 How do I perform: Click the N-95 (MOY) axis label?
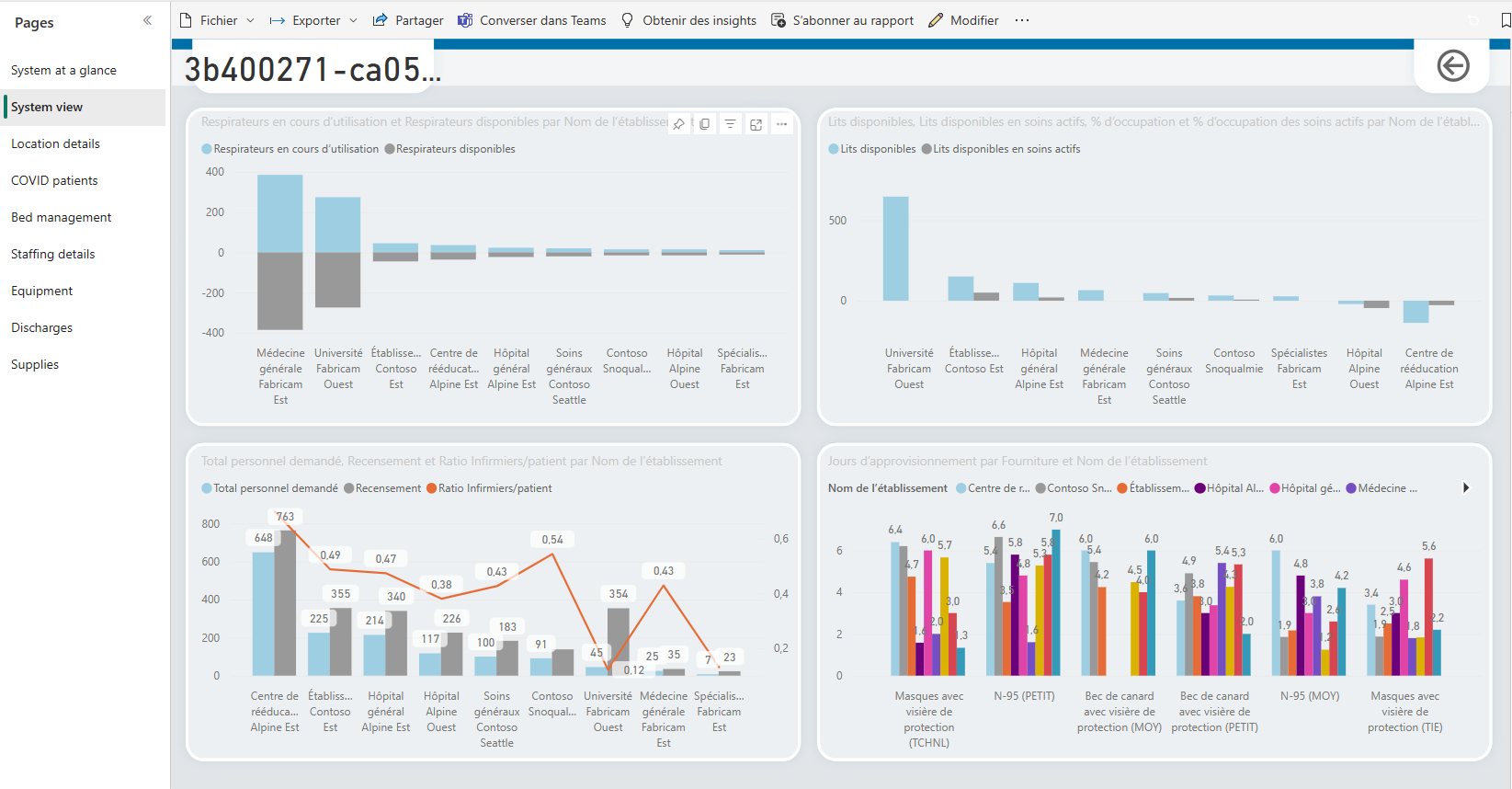click(1310, 696)
